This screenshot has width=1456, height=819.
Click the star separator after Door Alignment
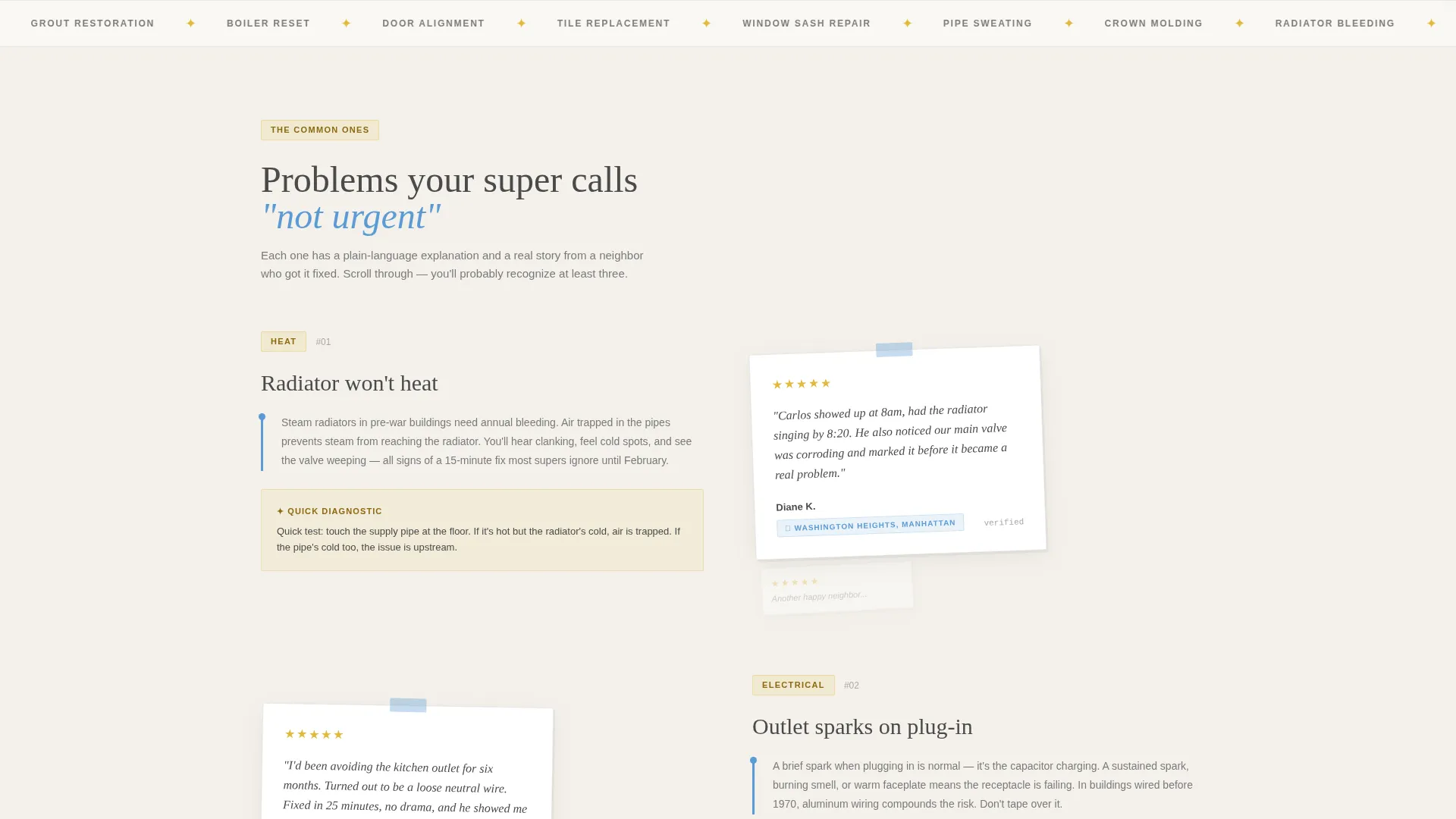coord(522,24)
